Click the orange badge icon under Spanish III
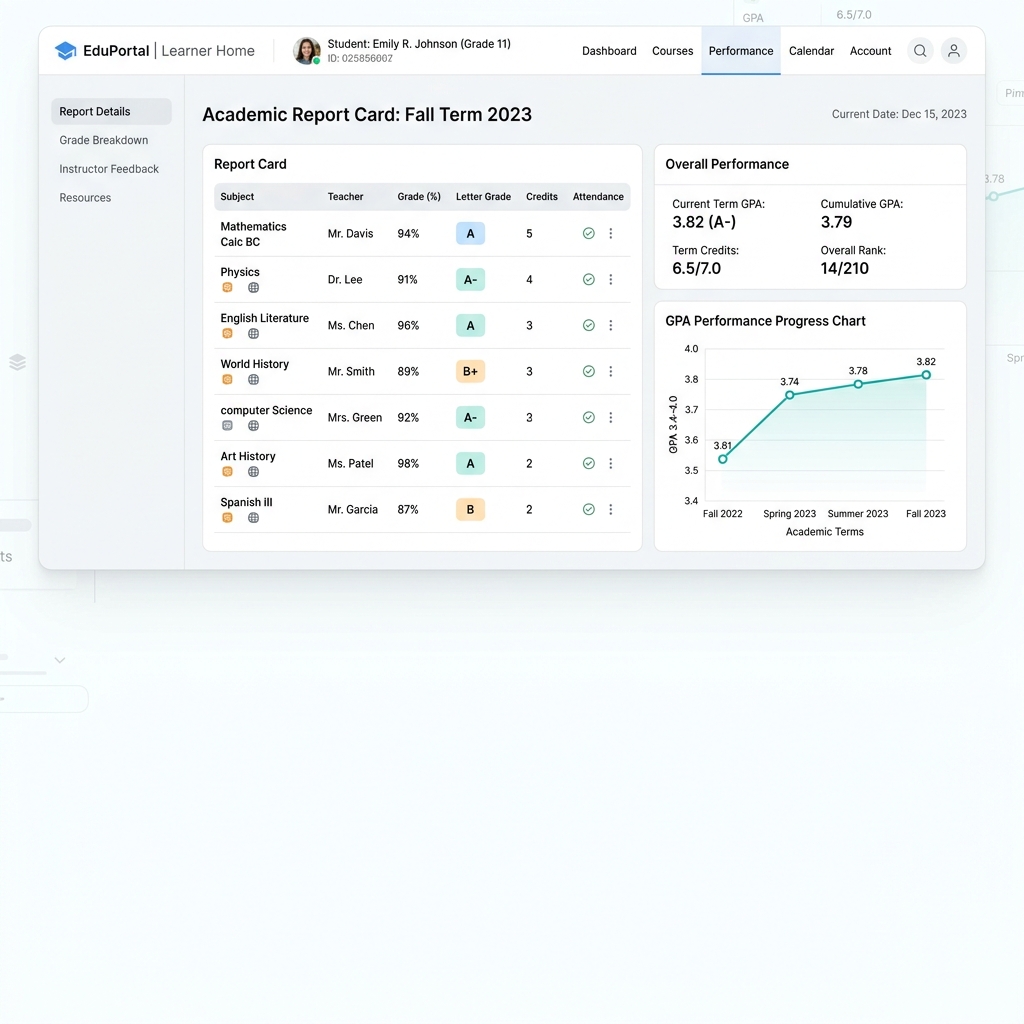The width and height of the screenshot is (1024, 1024). pos(227,518)
